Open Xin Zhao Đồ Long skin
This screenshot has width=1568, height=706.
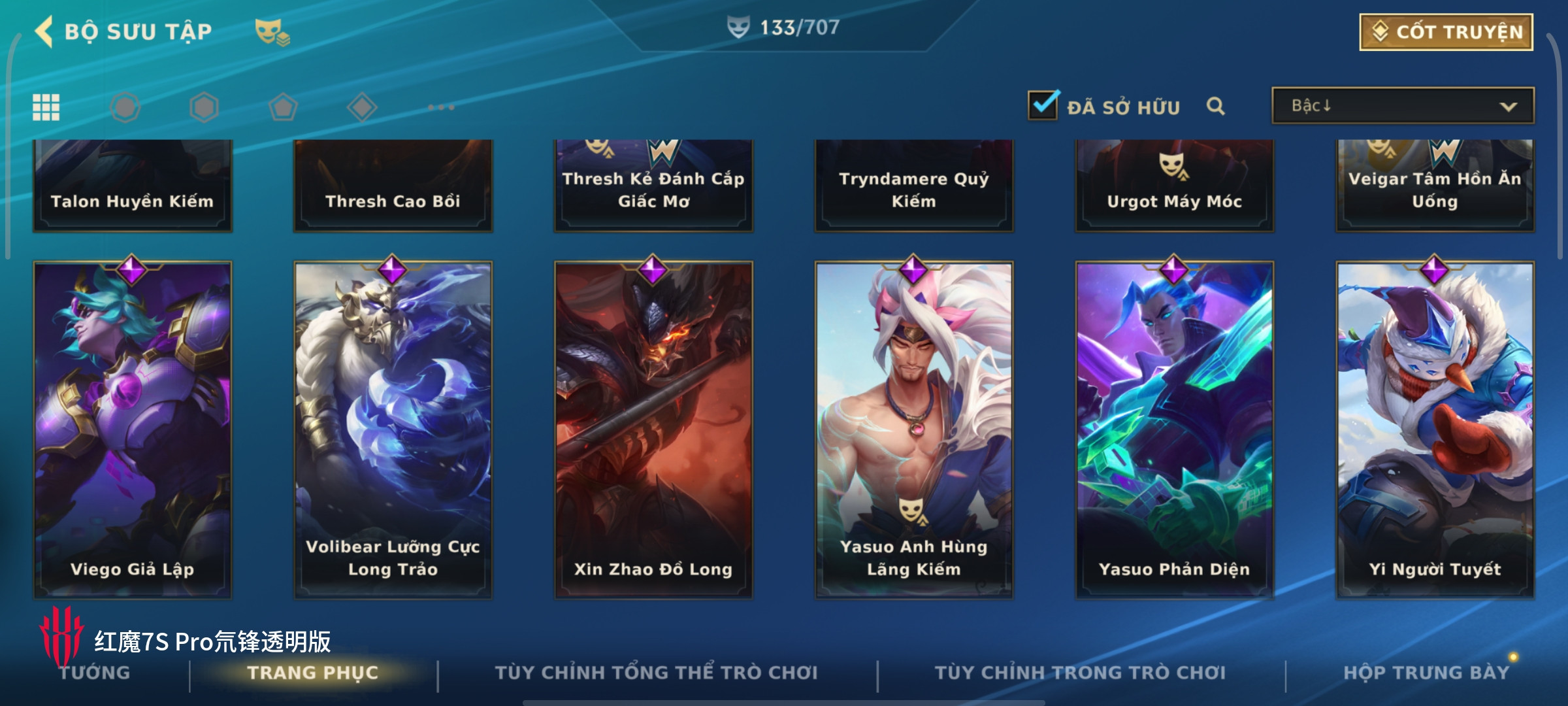coord(653,429)
